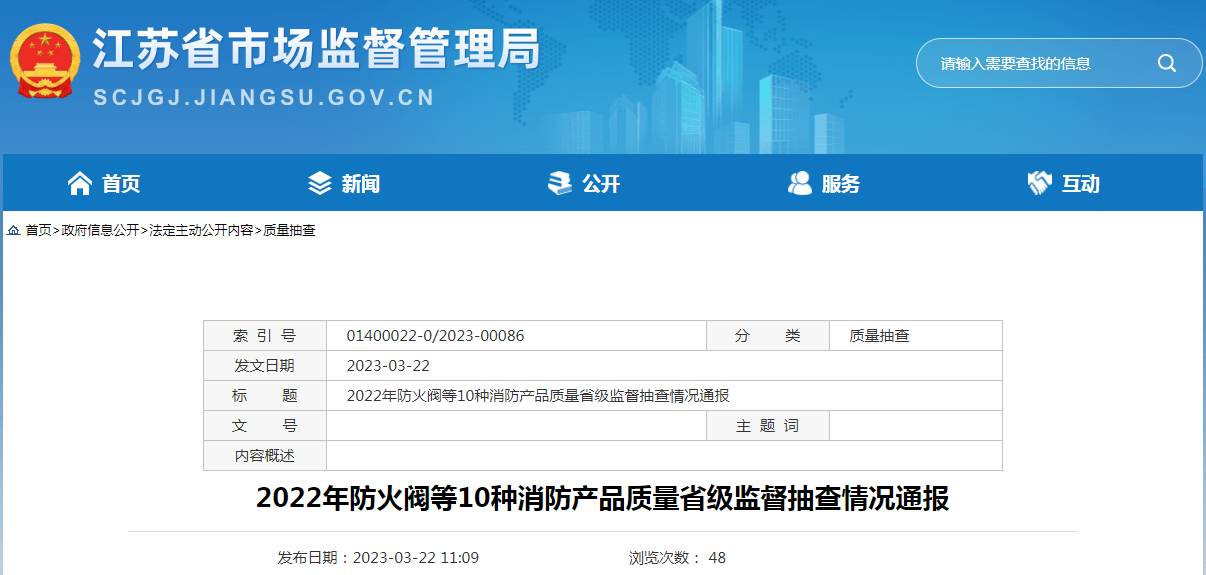Focus the search box 请输入需要查找的信息
Viewport: 1206px width, 575px height.
(1059, 63)
